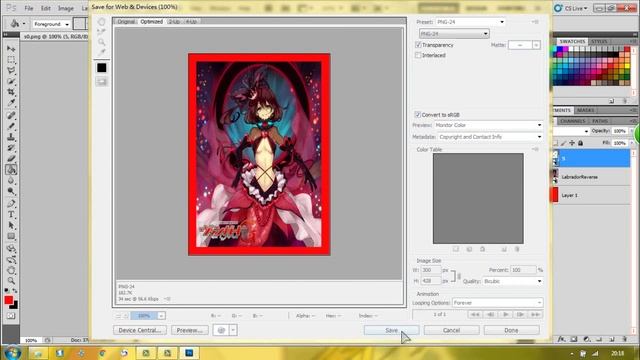Viewport: 640px width, 360px height.
Task: Select the Path Selection tool
Action: coord(11,225)
